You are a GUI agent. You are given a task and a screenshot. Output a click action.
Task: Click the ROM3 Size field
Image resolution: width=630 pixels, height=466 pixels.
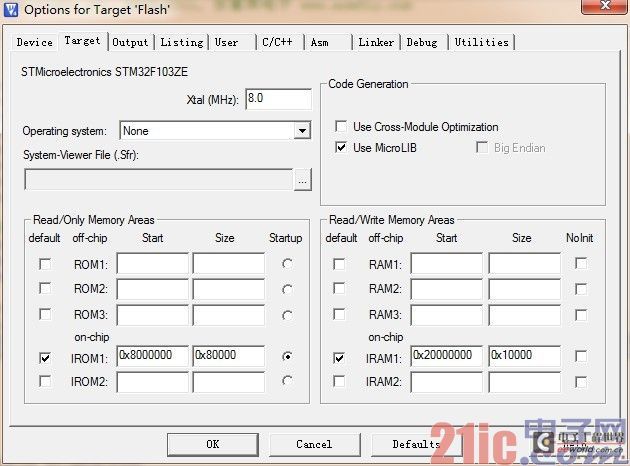click(x=229, y=315)
